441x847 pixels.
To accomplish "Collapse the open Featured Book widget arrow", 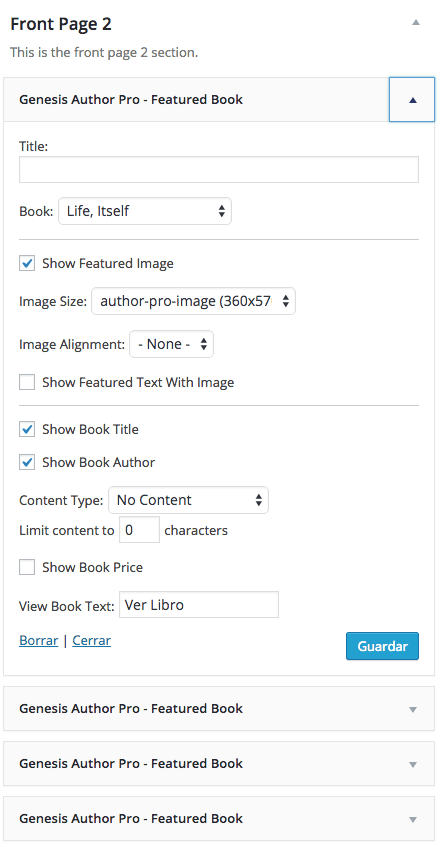I will coord(412,99).
